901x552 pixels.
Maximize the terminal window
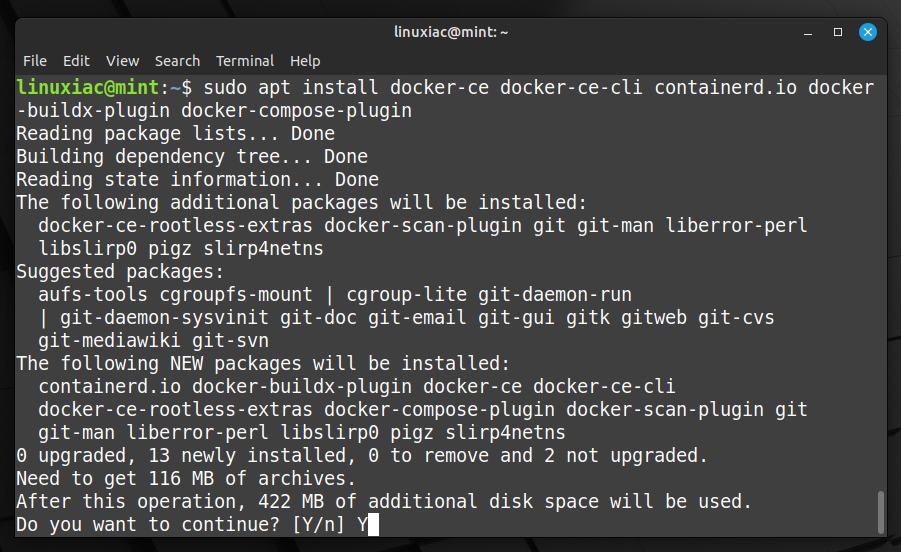838,32
